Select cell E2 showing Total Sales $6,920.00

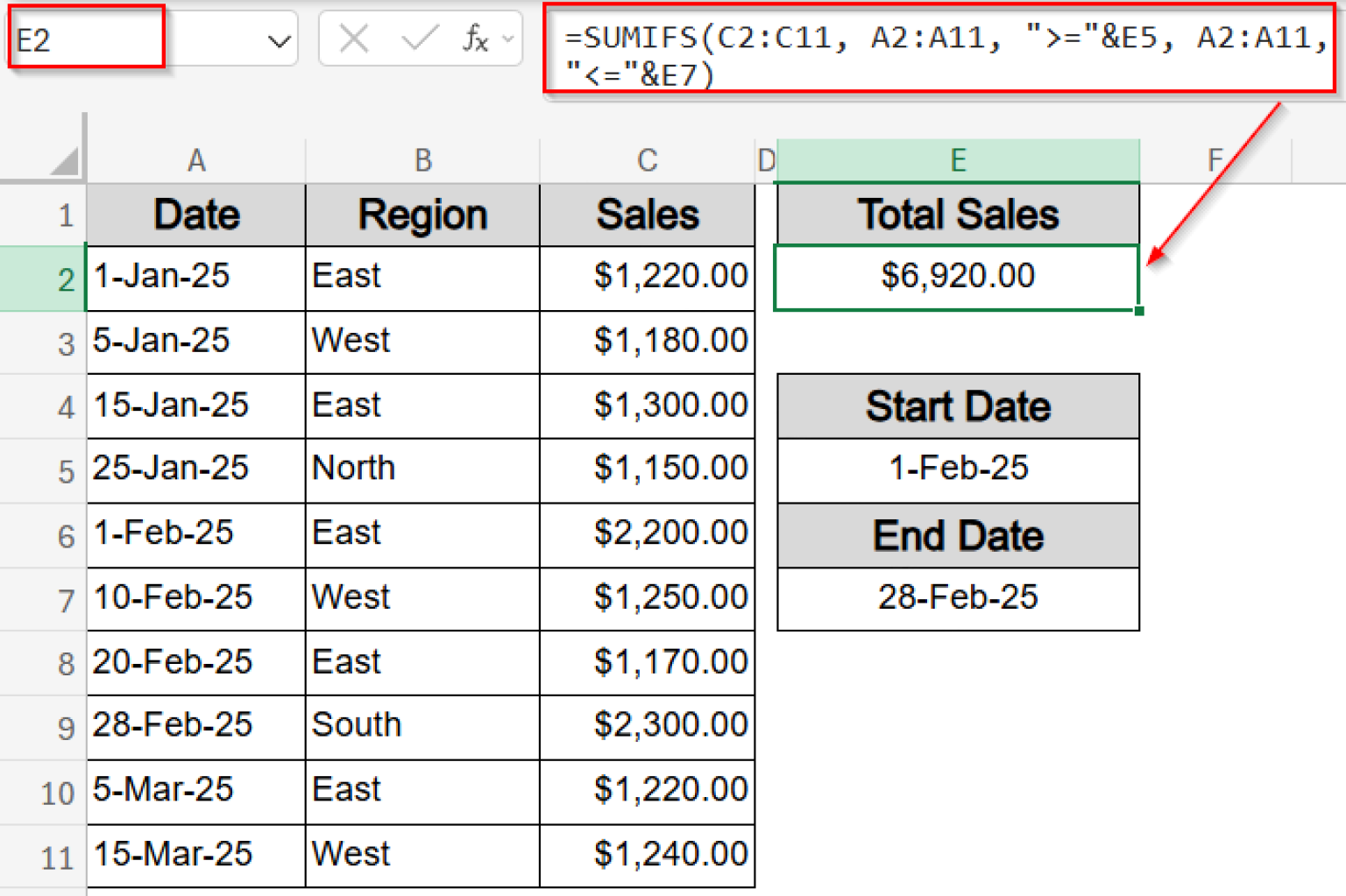tap(957, 276)
